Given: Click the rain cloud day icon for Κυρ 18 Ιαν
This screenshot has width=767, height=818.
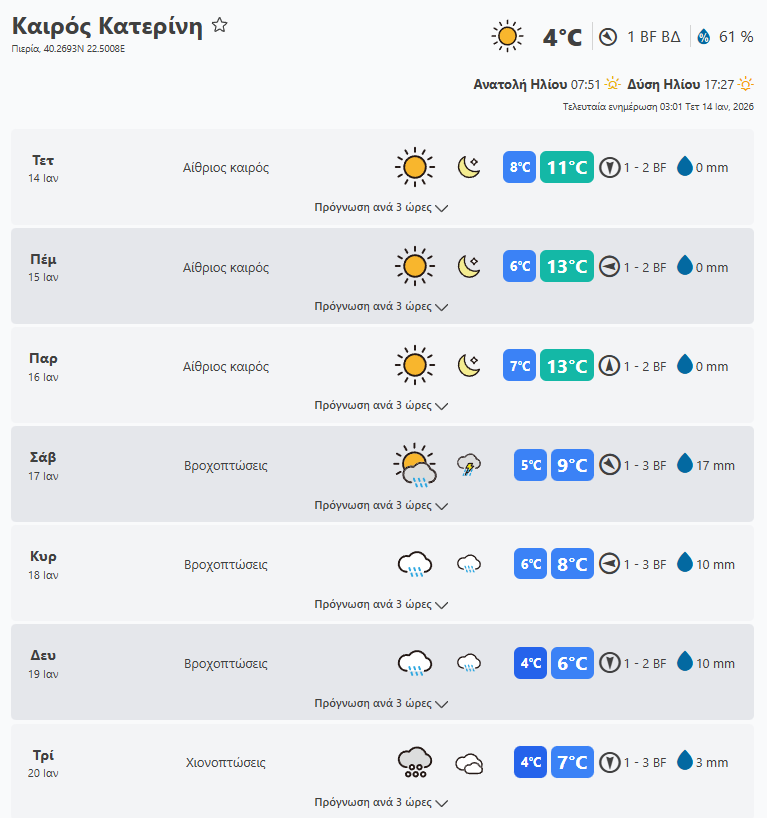Looking at the screenshot, I should pyautogui.click(x=414, y=565).
